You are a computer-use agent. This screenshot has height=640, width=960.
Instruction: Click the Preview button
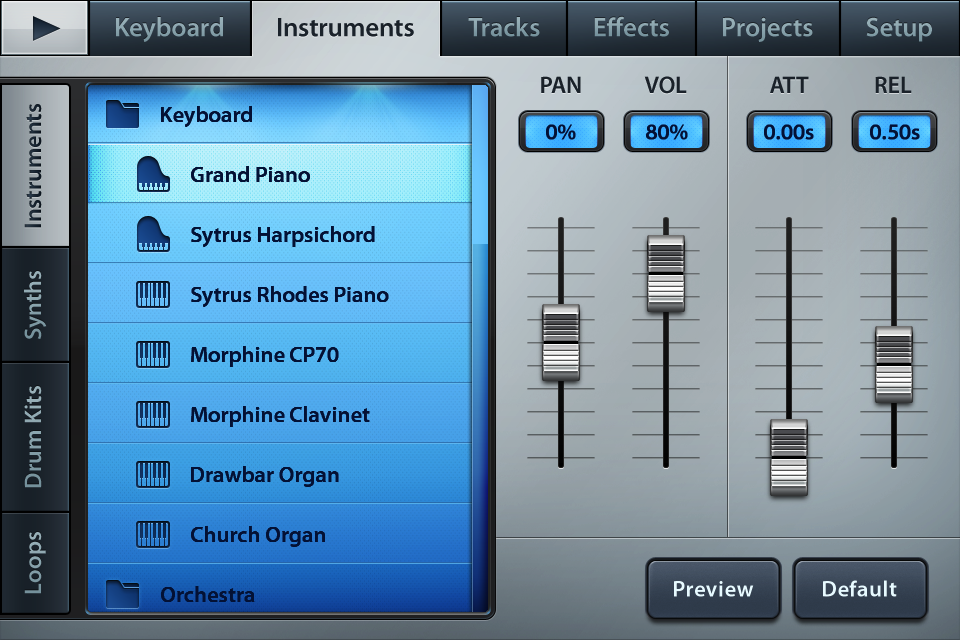712,589
